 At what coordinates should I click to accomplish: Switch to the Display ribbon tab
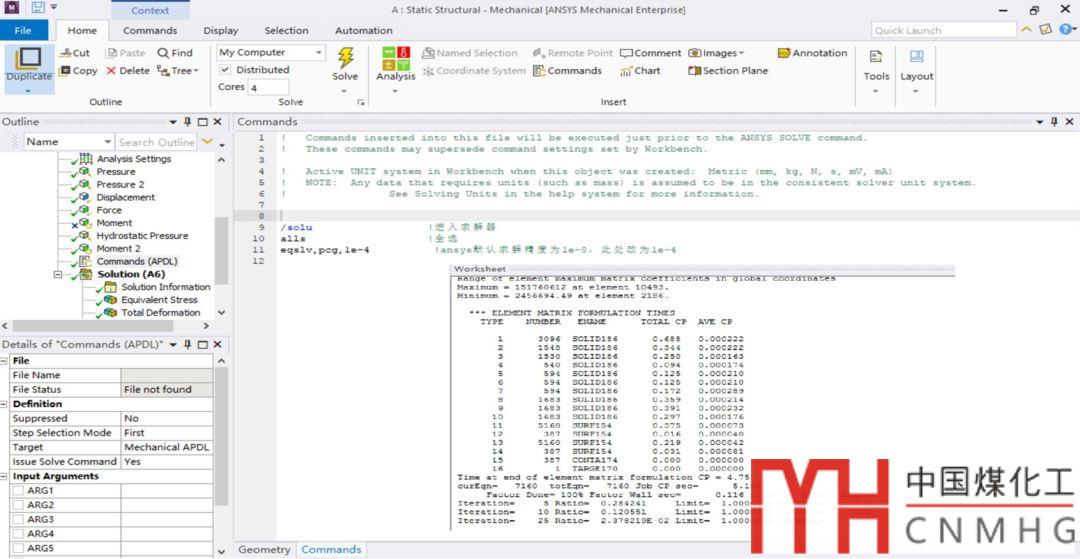pyautogui.click(x=221, y=30)
